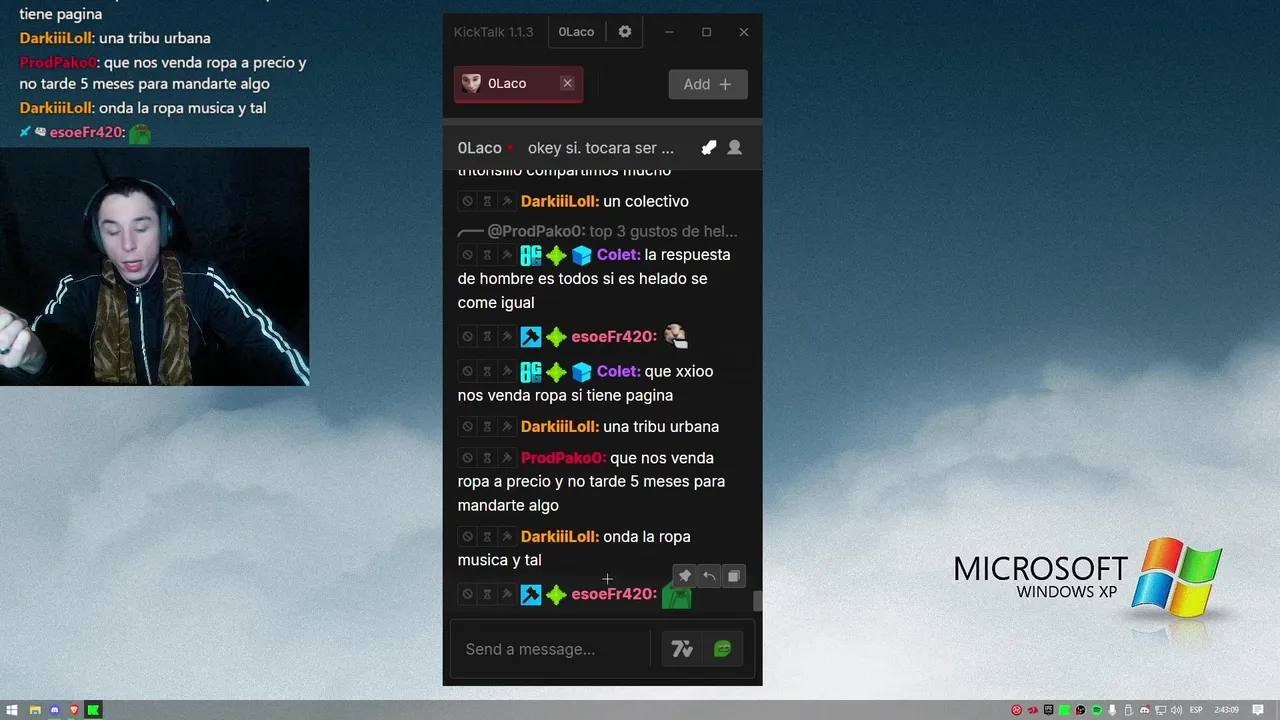
Task: Timeout hourglass on DarkiiiLoll 'onda la ropa' message
Action: click(x=487, y=537)
